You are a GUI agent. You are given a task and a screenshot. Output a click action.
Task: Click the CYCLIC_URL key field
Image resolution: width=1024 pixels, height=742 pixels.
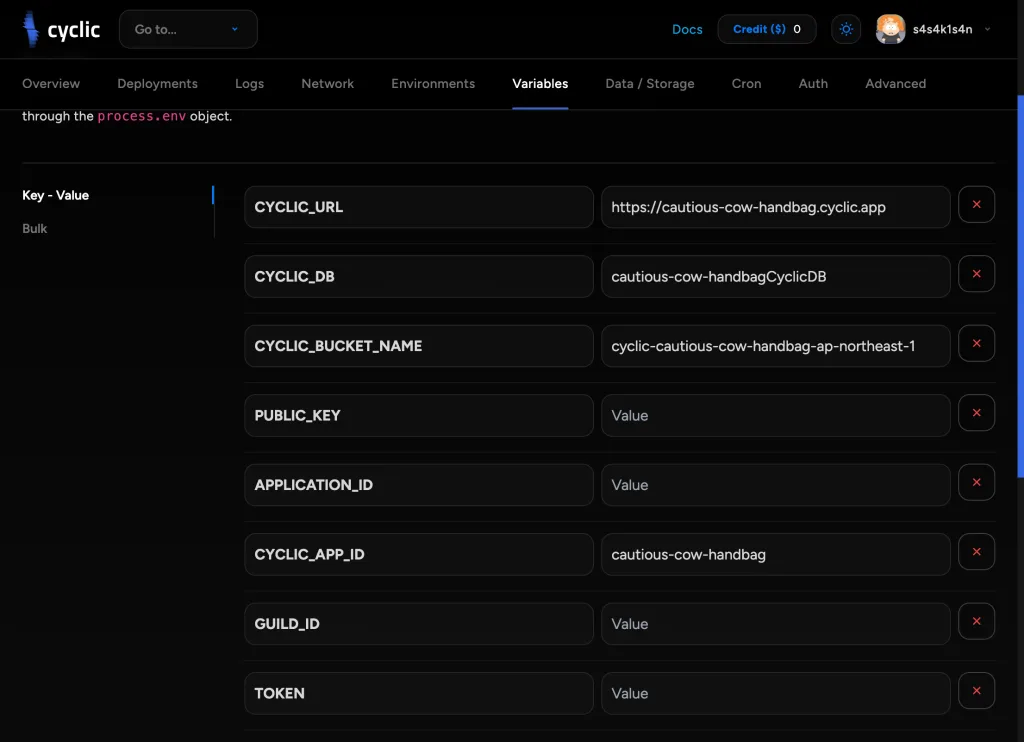coord(419,207)
